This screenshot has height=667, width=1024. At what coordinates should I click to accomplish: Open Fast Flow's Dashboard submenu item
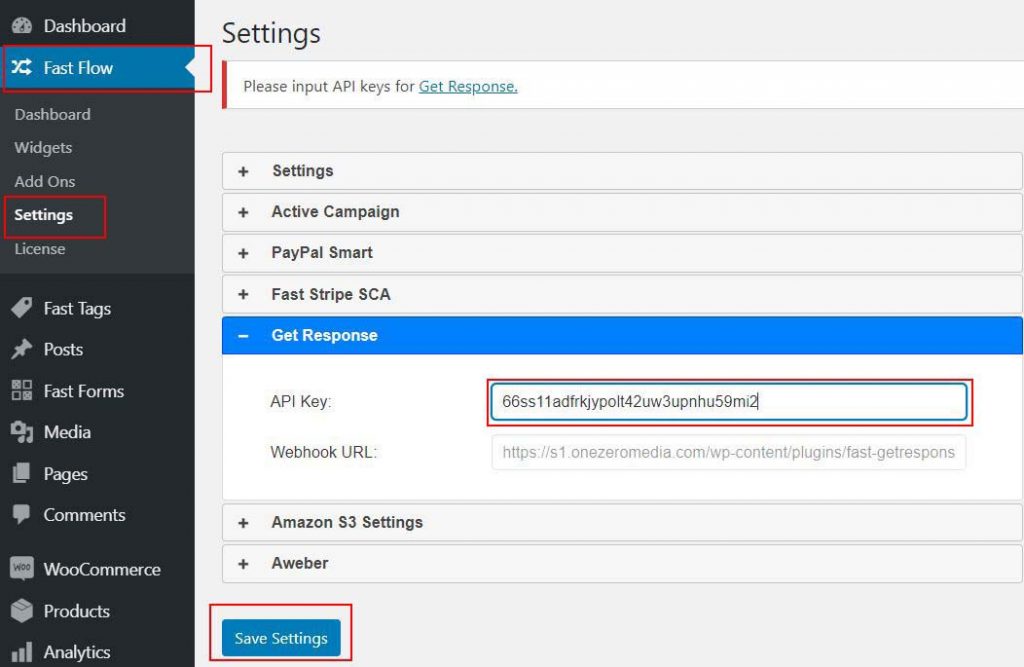[52, 114]
